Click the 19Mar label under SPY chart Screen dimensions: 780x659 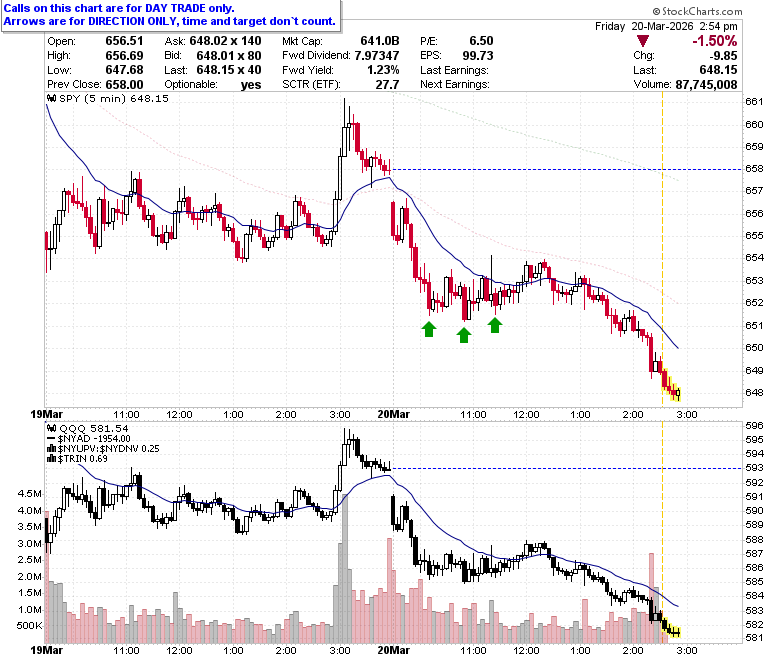pyautogui.click(x=47, y=414)
